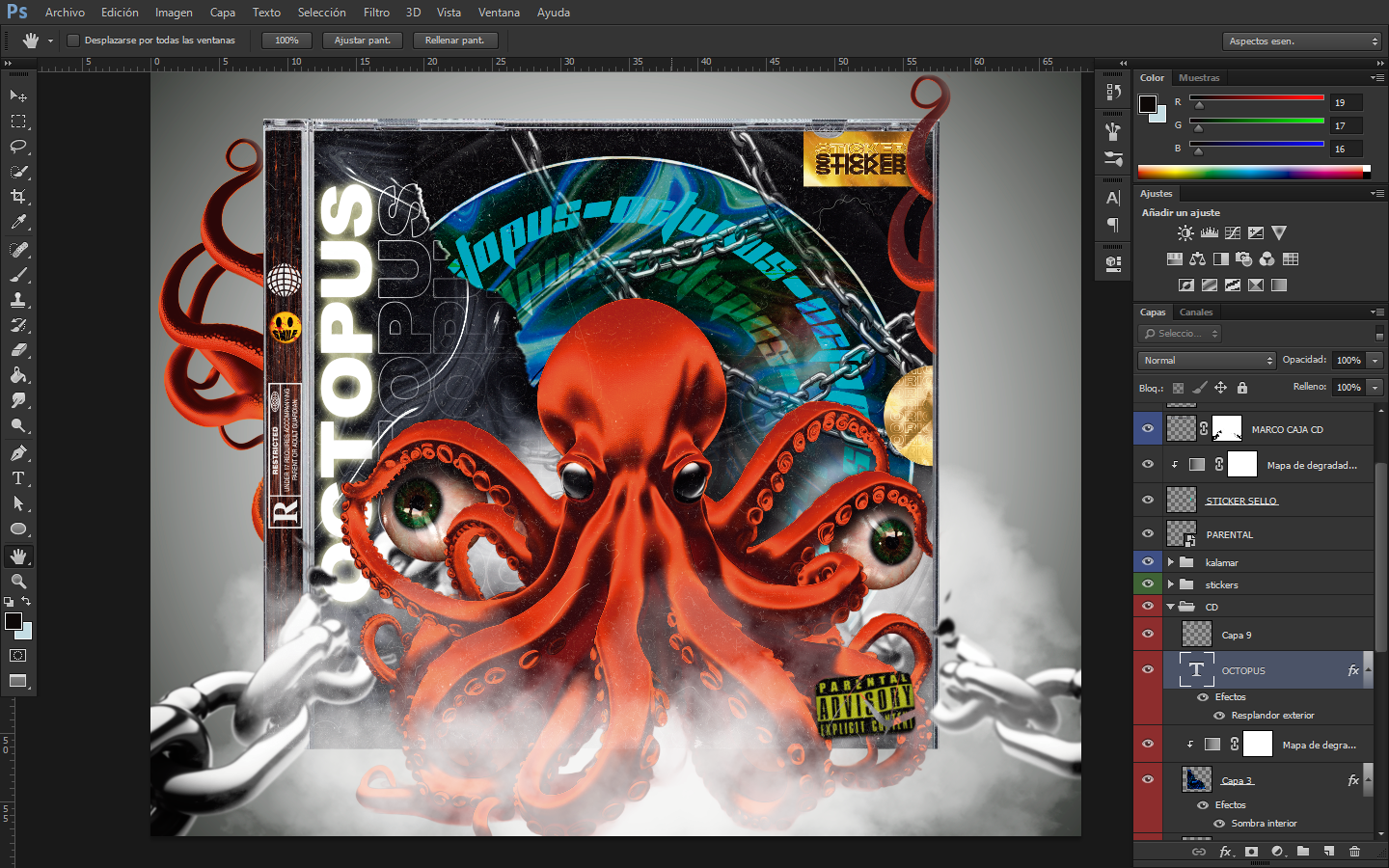The image size is (1389, 868).
Task: Open the Aspectos esen. workspace dropdown
Action: (1302, 41)
